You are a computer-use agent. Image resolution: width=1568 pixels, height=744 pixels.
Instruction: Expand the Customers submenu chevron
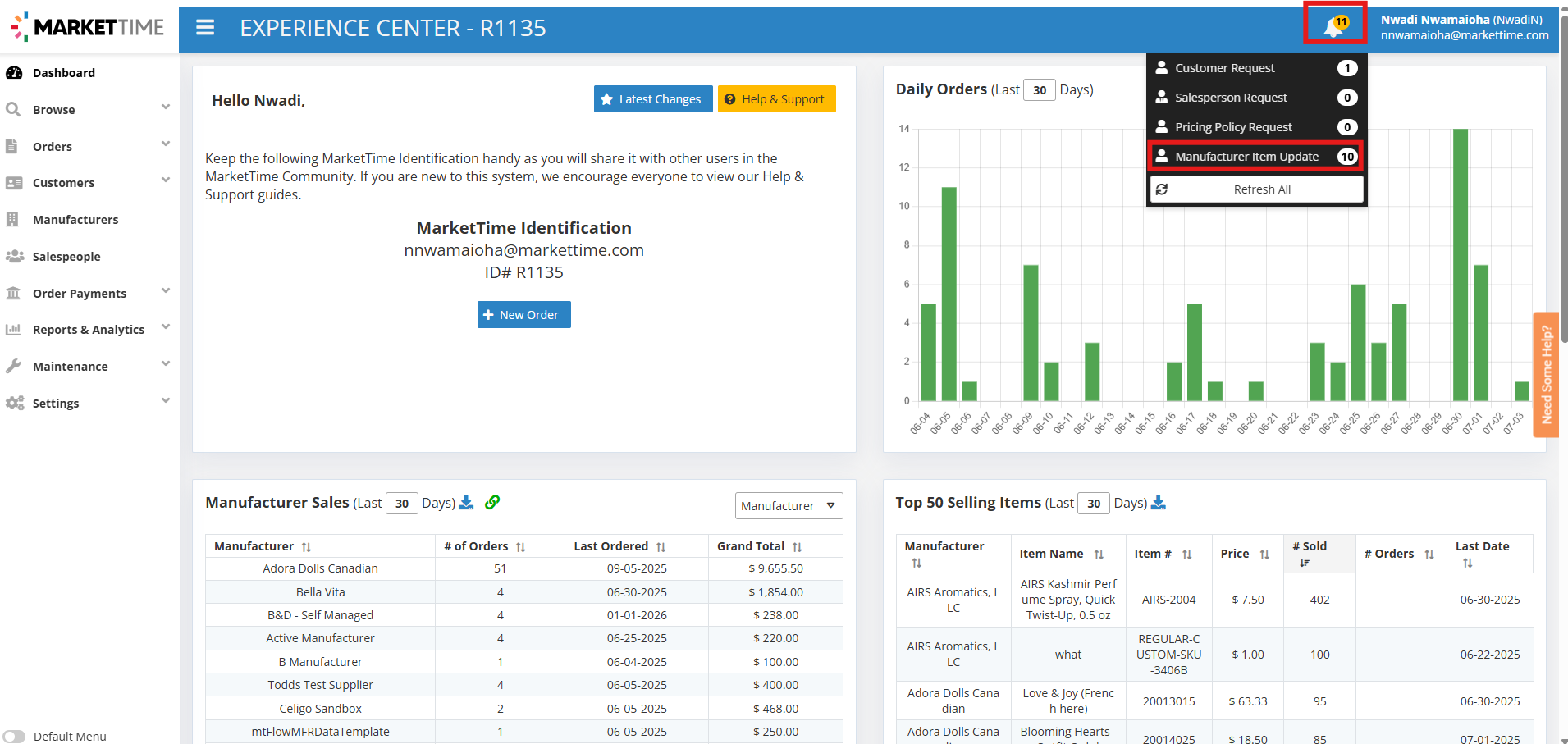pos(166,180)
